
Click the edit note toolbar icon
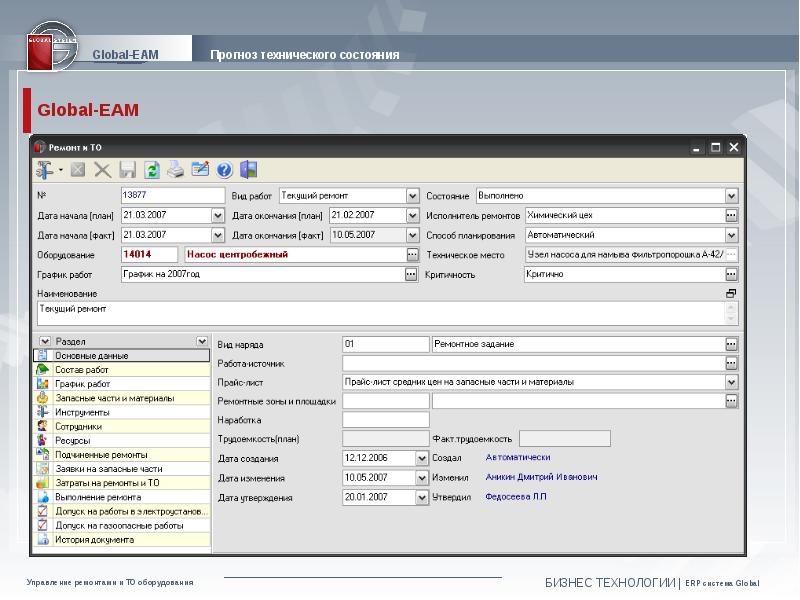(x=200, y=170)
